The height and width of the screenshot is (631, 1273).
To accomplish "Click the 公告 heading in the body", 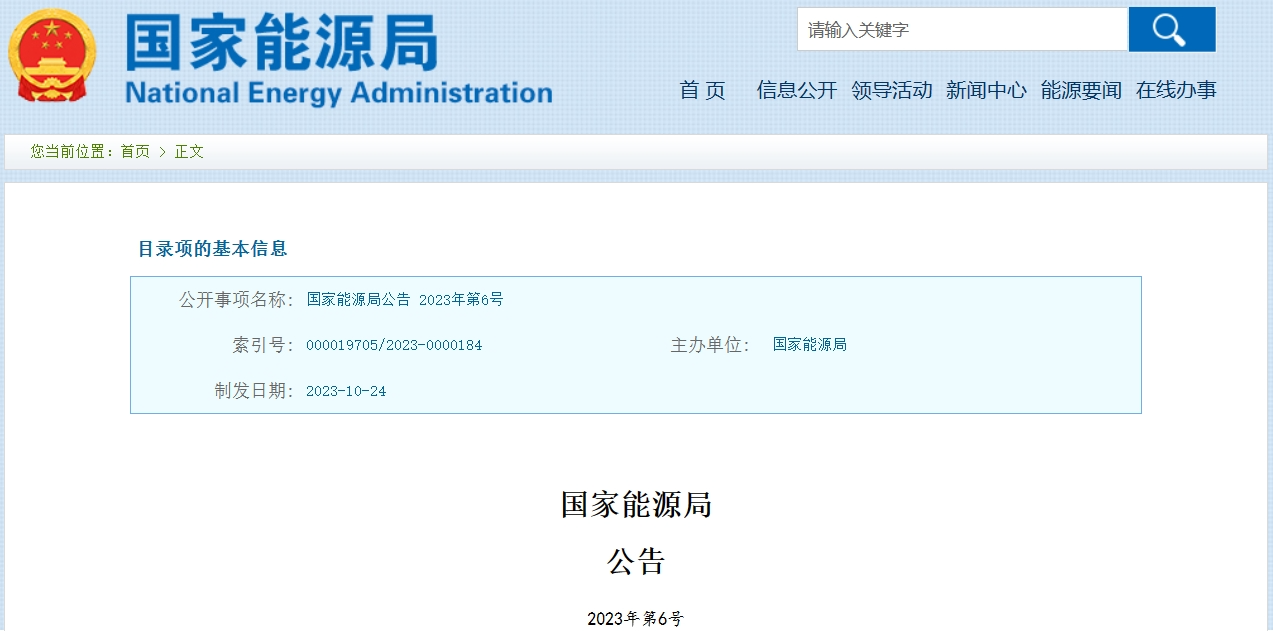I will [636, 561].
